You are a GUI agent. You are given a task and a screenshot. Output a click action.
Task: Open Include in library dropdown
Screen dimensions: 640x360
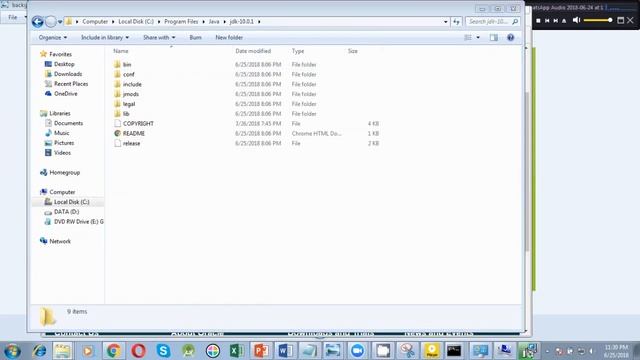click(x=105, y=38)
